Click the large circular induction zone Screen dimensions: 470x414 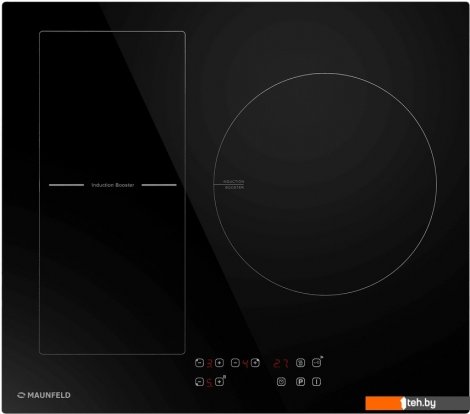[325, 184]
